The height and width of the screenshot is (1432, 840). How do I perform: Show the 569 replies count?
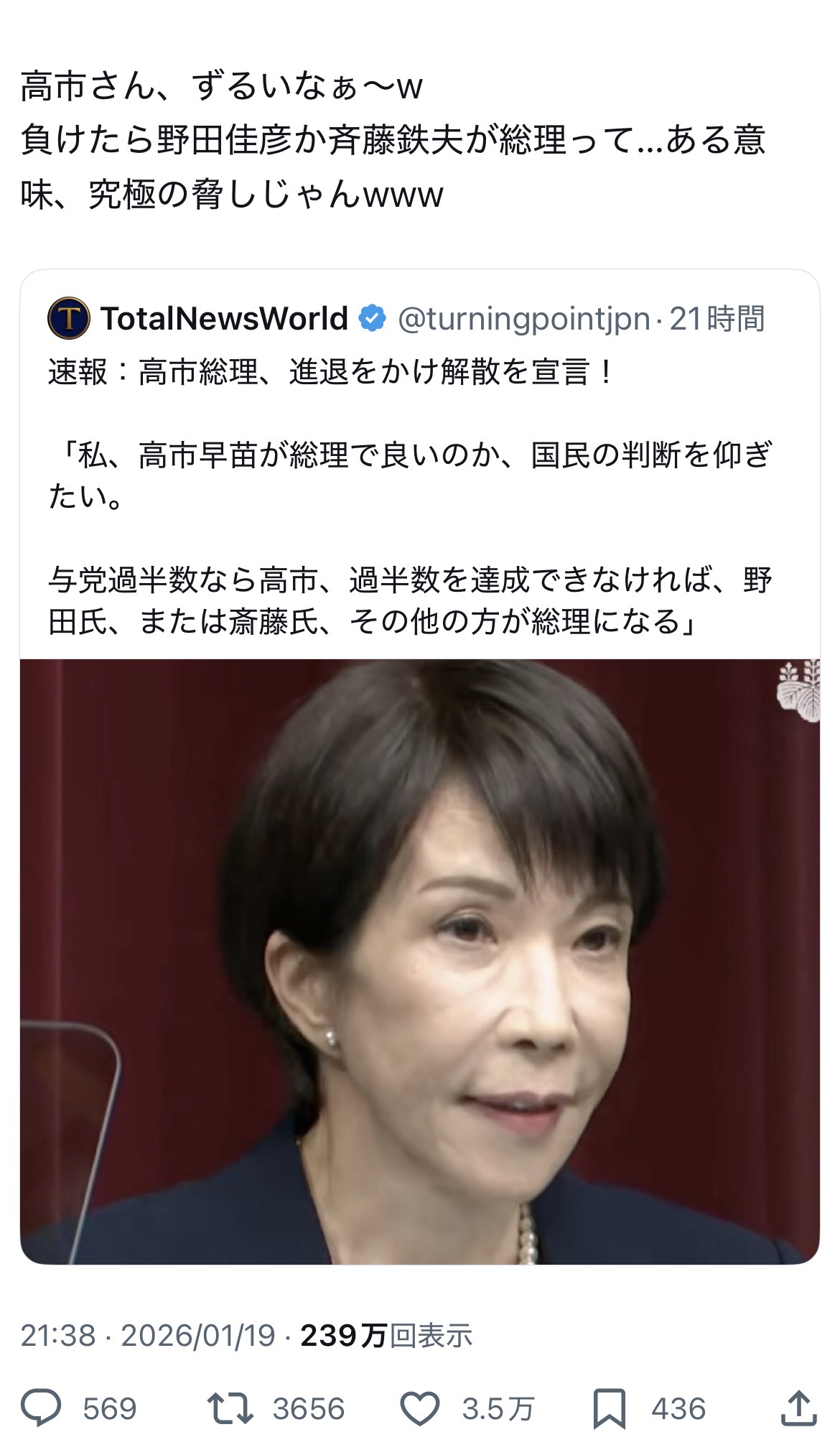click(x=109, y=1409)
